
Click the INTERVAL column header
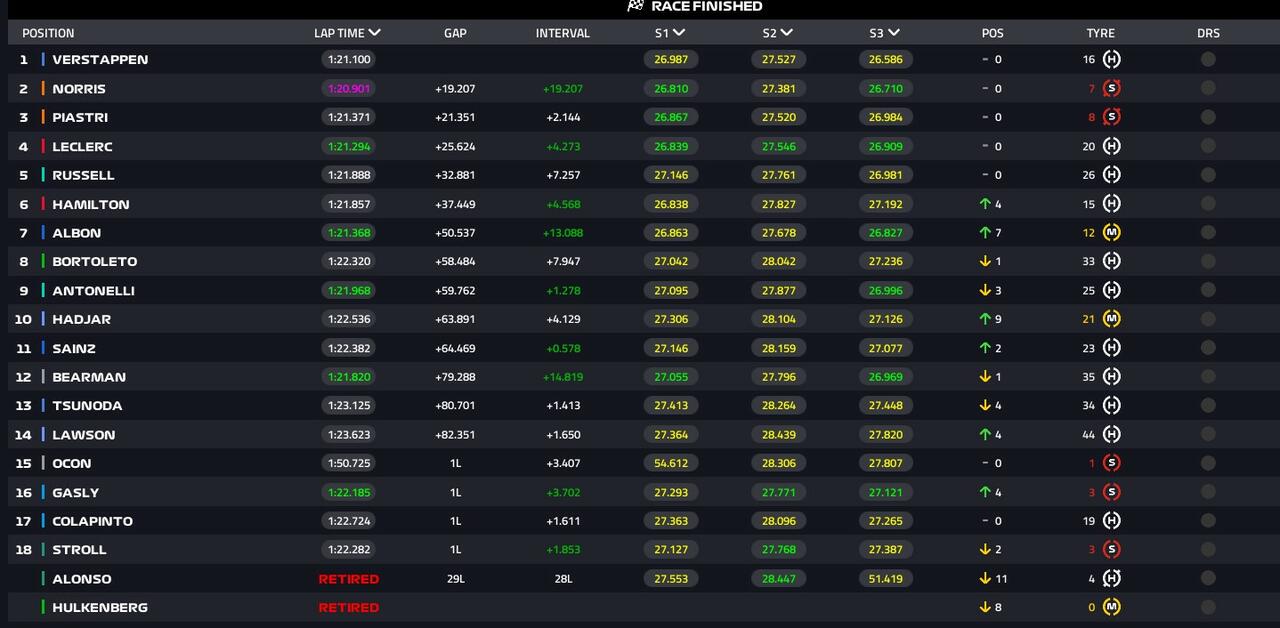coord(563,33)
